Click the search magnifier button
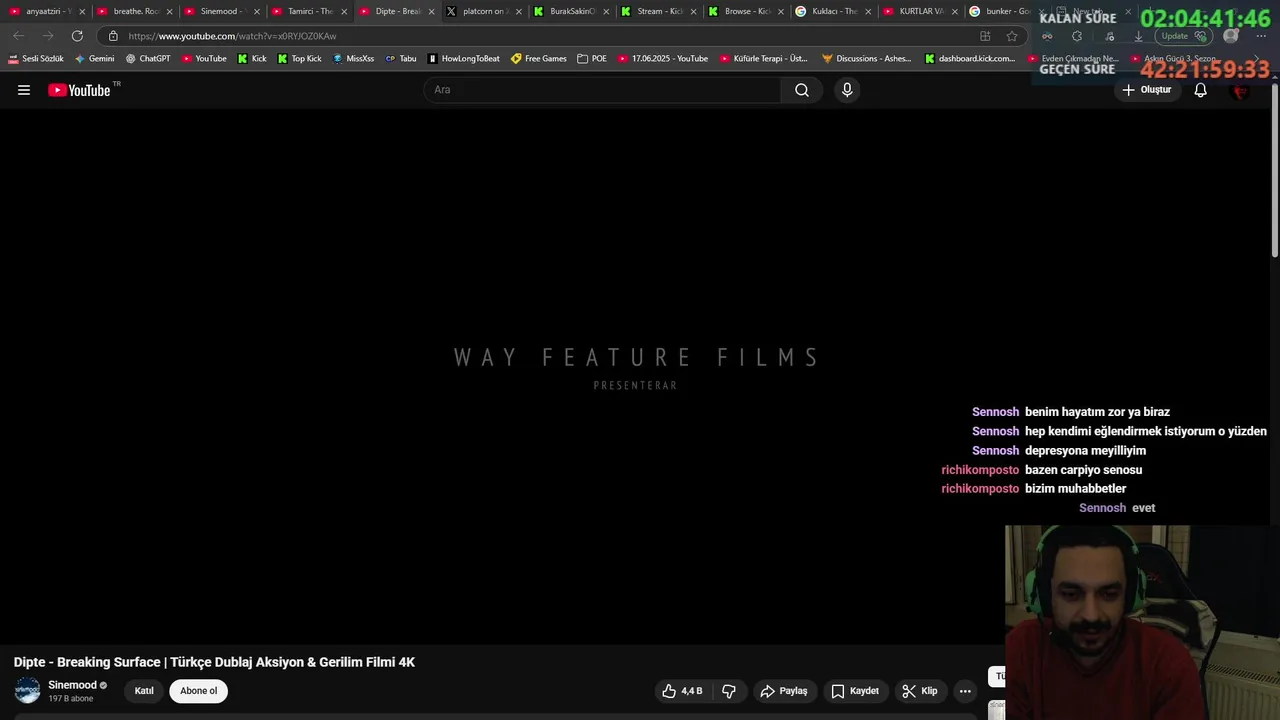1280x720 pixels. [802, 90]
